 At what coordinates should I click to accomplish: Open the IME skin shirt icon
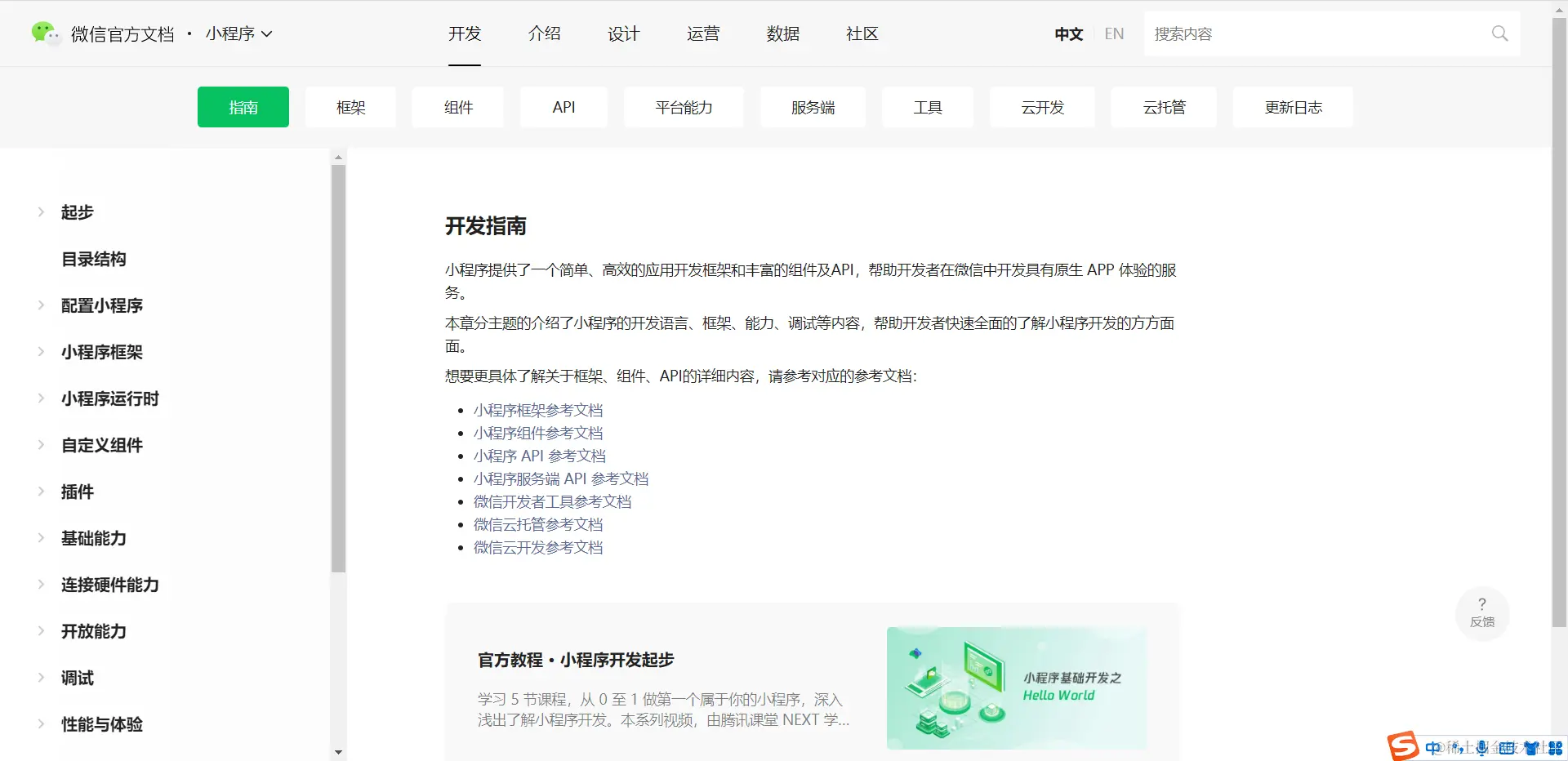click(1531, 748)
